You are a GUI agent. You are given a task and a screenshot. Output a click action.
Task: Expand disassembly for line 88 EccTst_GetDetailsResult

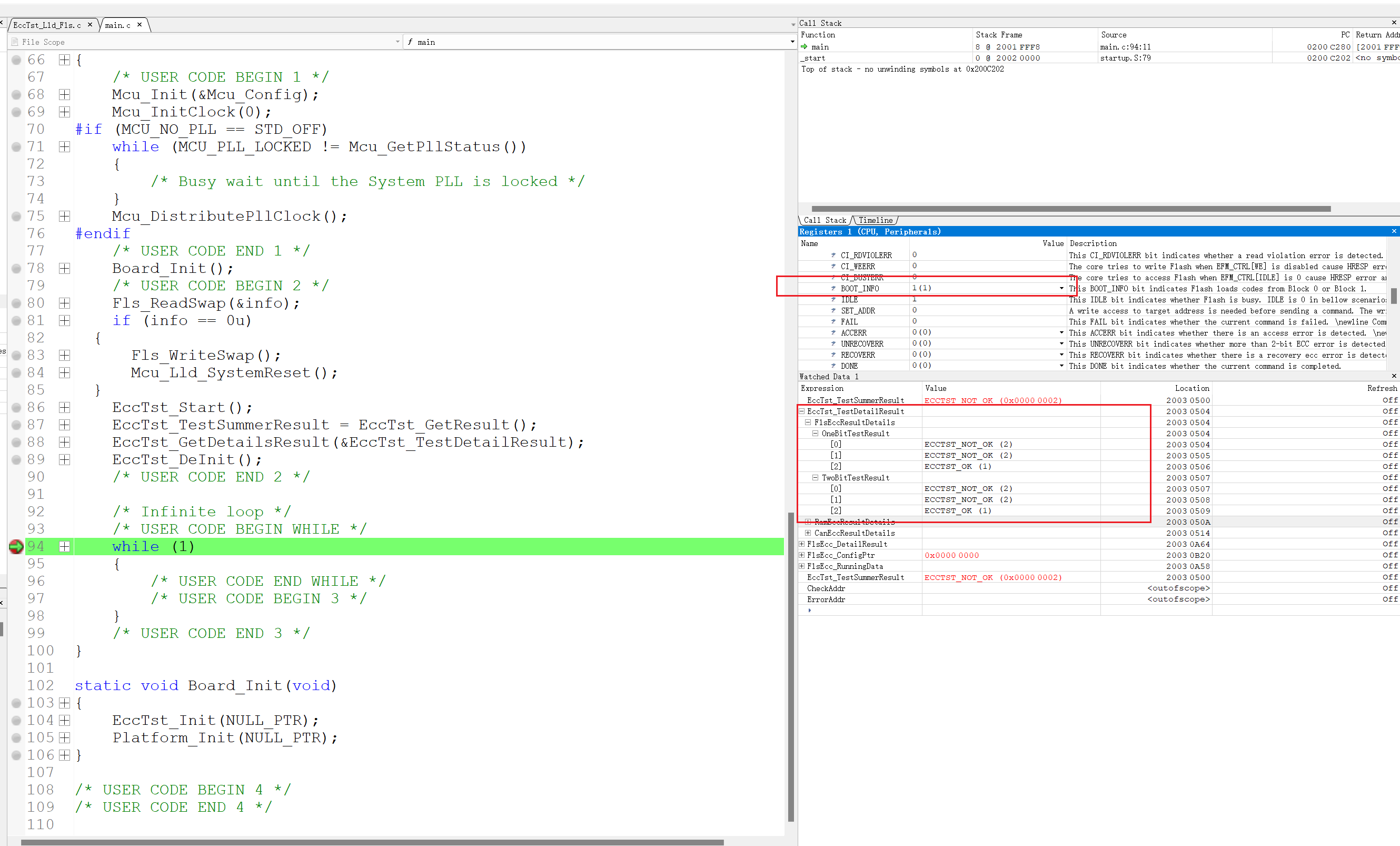[x=65, y=442]
